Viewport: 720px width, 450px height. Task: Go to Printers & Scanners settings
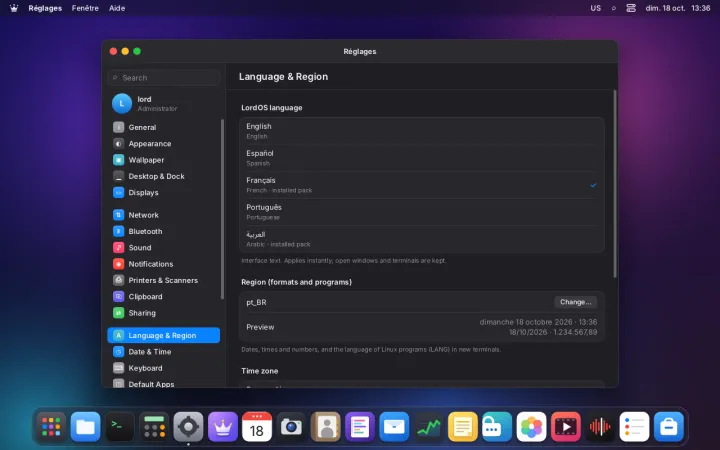click(x=163, y=280)
